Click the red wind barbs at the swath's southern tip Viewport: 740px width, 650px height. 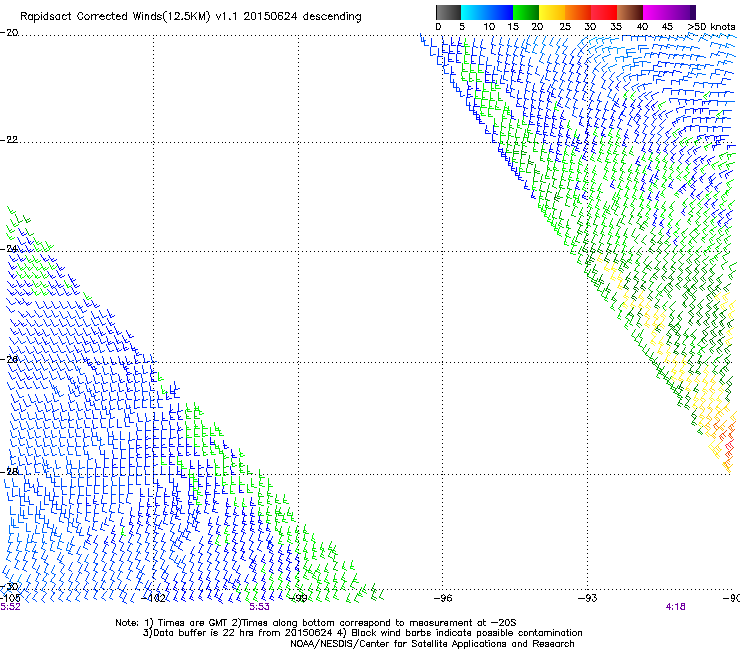coord(729,446)
